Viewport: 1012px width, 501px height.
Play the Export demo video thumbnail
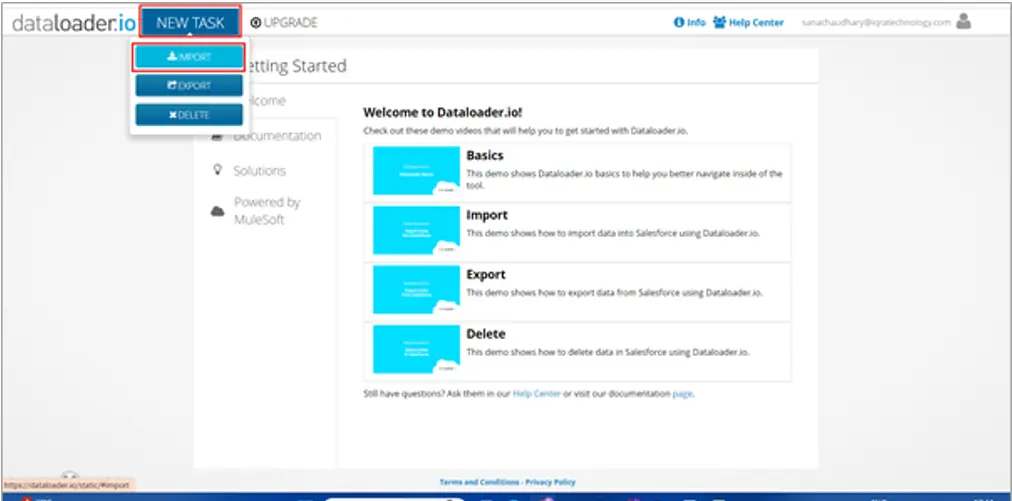[x=416, y=289]
